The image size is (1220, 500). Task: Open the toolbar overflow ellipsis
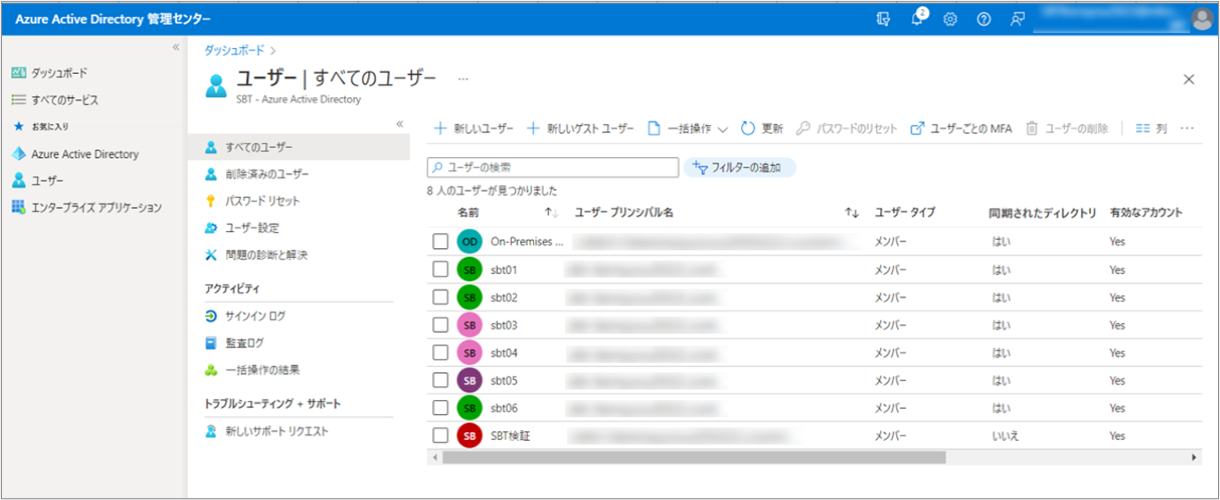[x=1187, y=129]
